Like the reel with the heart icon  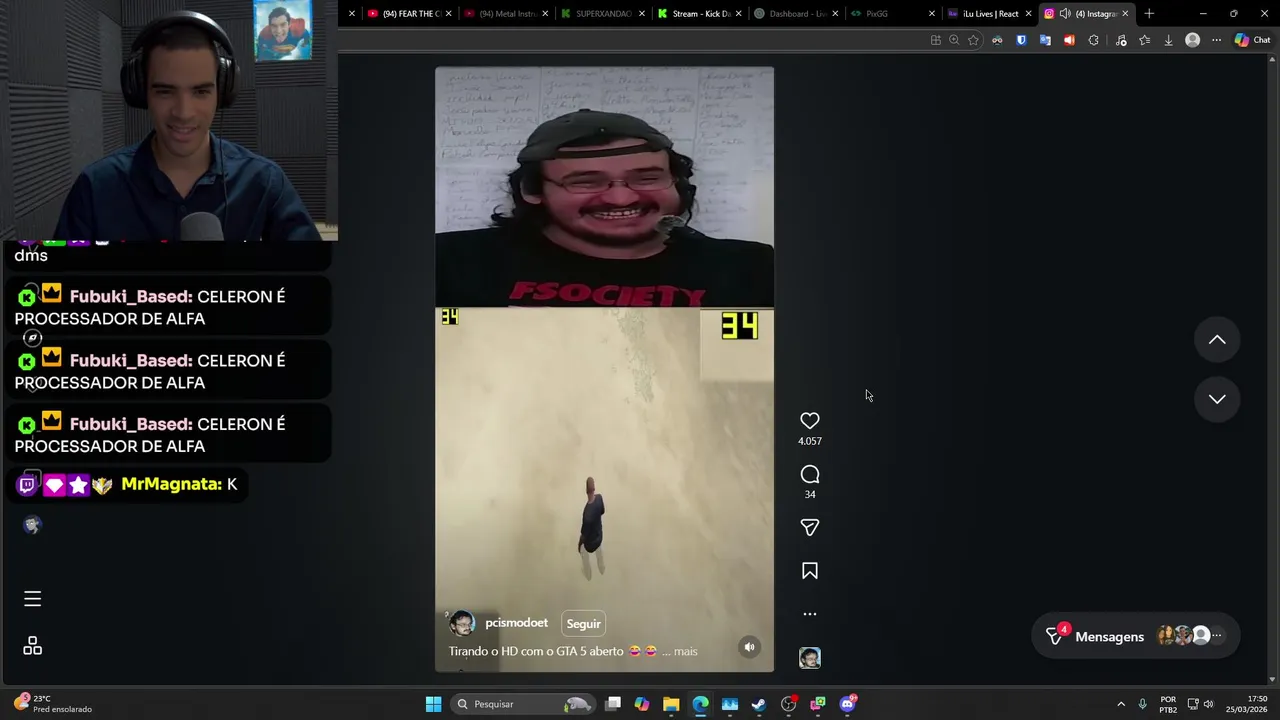click(810, 421)
